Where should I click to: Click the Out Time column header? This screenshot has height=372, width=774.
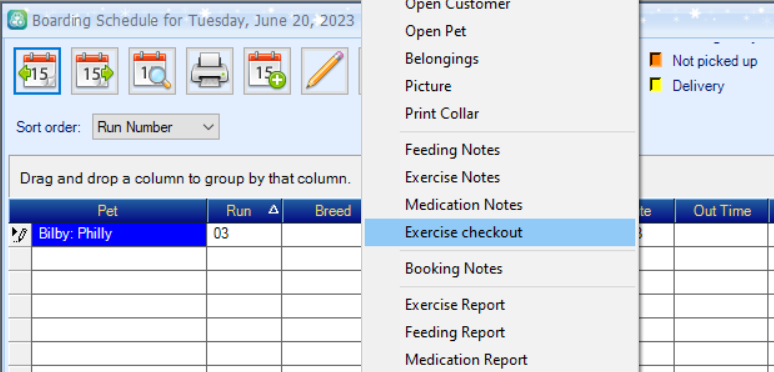pos(722,211)
